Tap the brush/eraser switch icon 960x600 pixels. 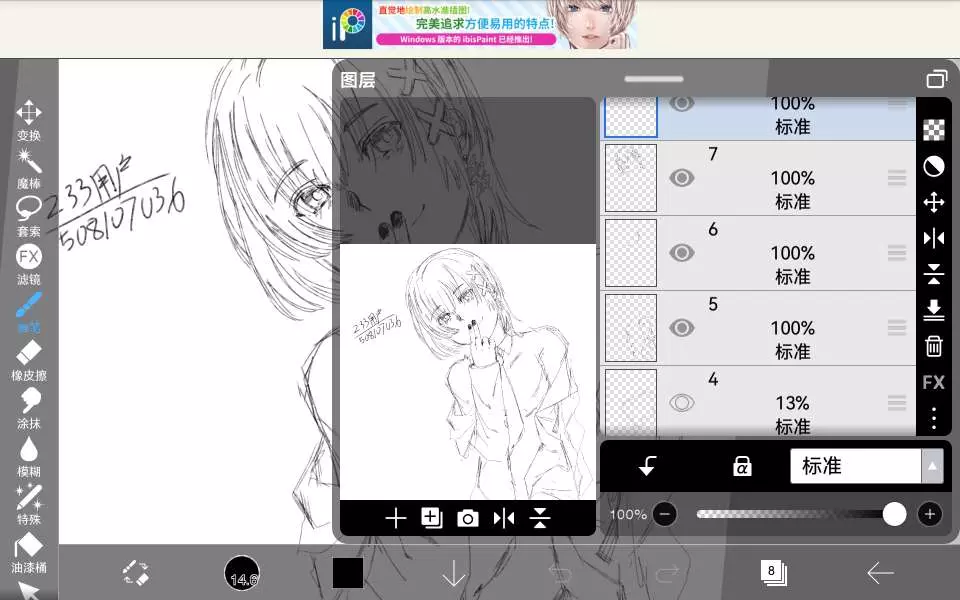[135, 572]
